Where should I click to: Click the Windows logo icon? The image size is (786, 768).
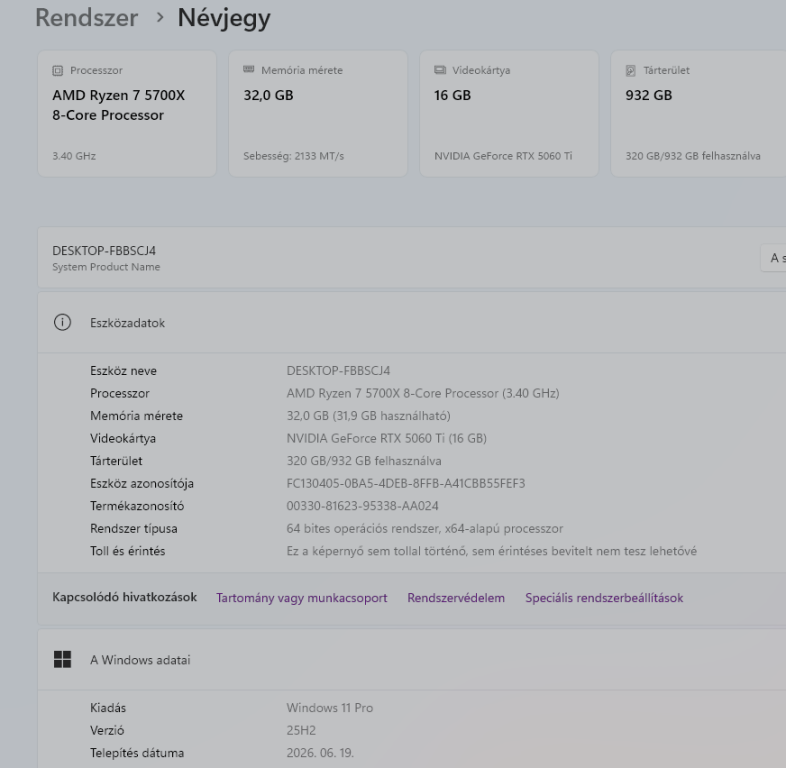tap(62, 659)
